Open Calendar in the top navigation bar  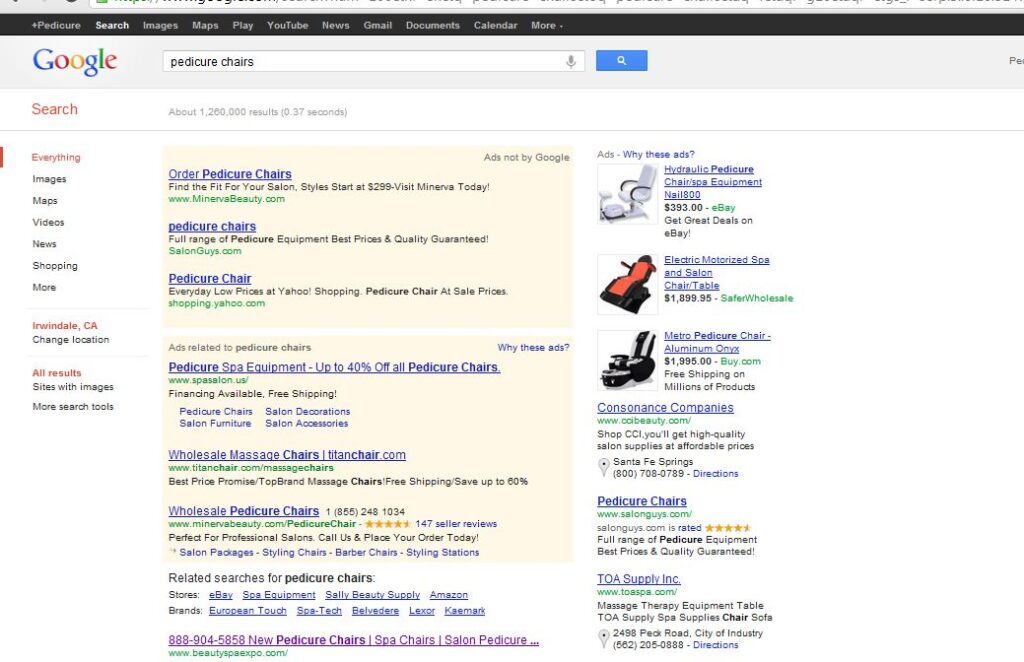[x=495, y=25]
